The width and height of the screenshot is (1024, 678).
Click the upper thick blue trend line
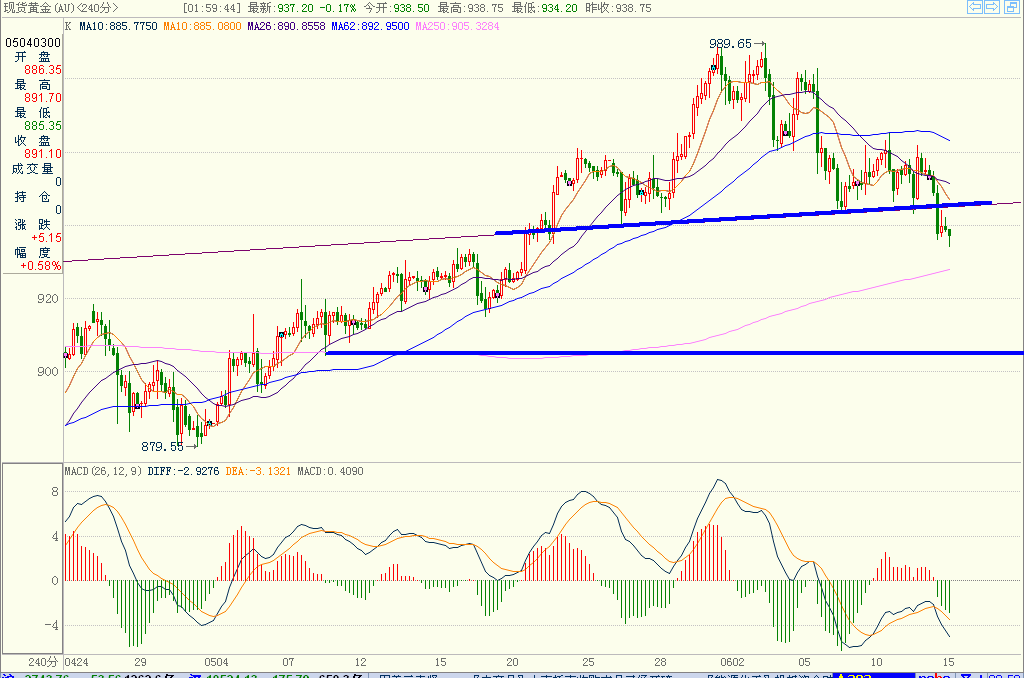743,217
